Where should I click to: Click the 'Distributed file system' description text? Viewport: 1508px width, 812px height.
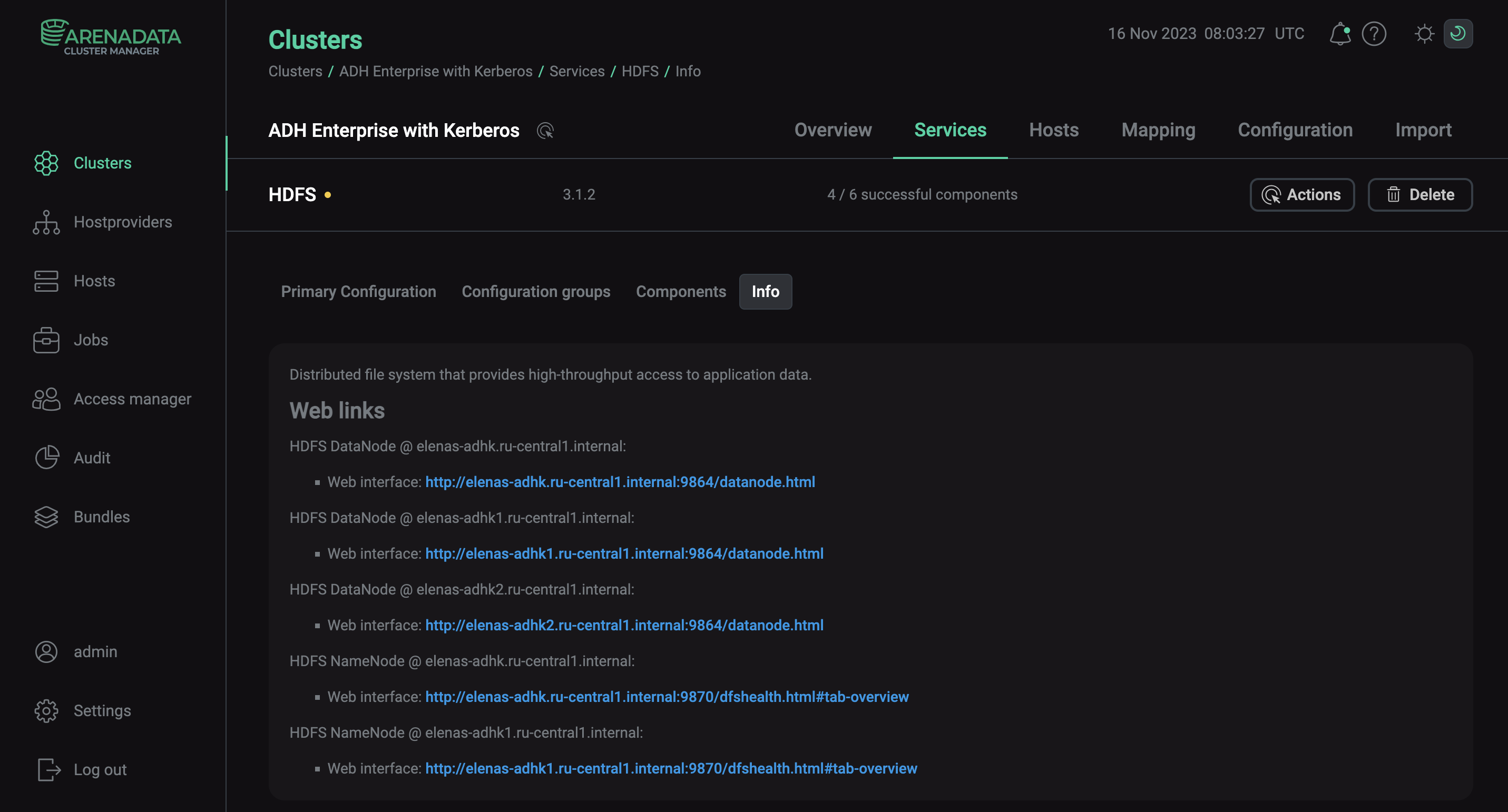point(550,374)
